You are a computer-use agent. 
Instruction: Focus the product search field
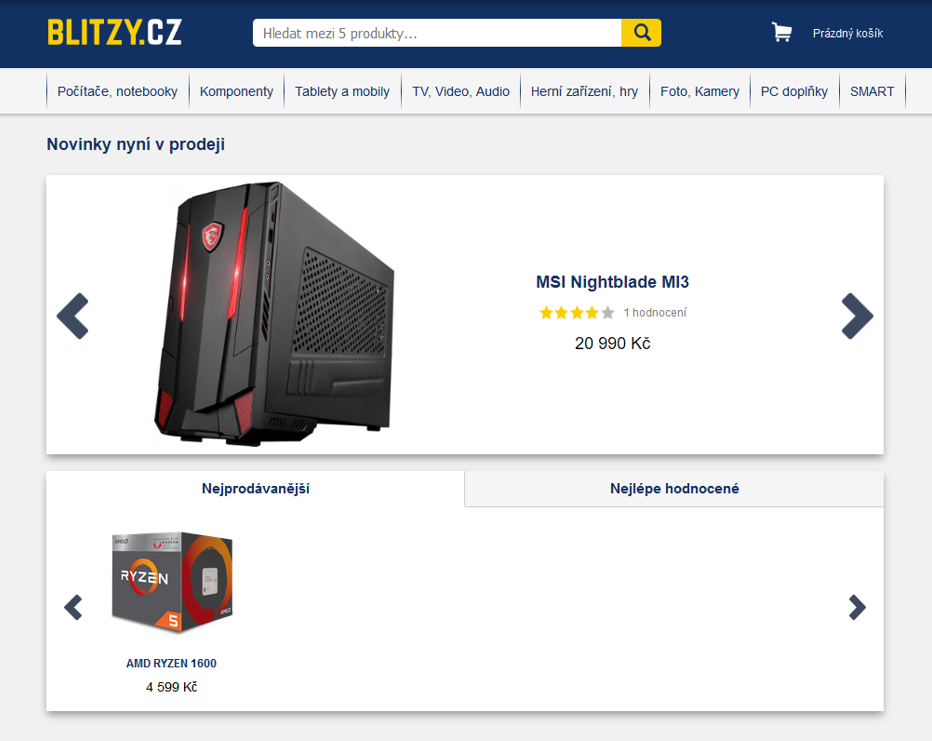click(x=437, y=33)
